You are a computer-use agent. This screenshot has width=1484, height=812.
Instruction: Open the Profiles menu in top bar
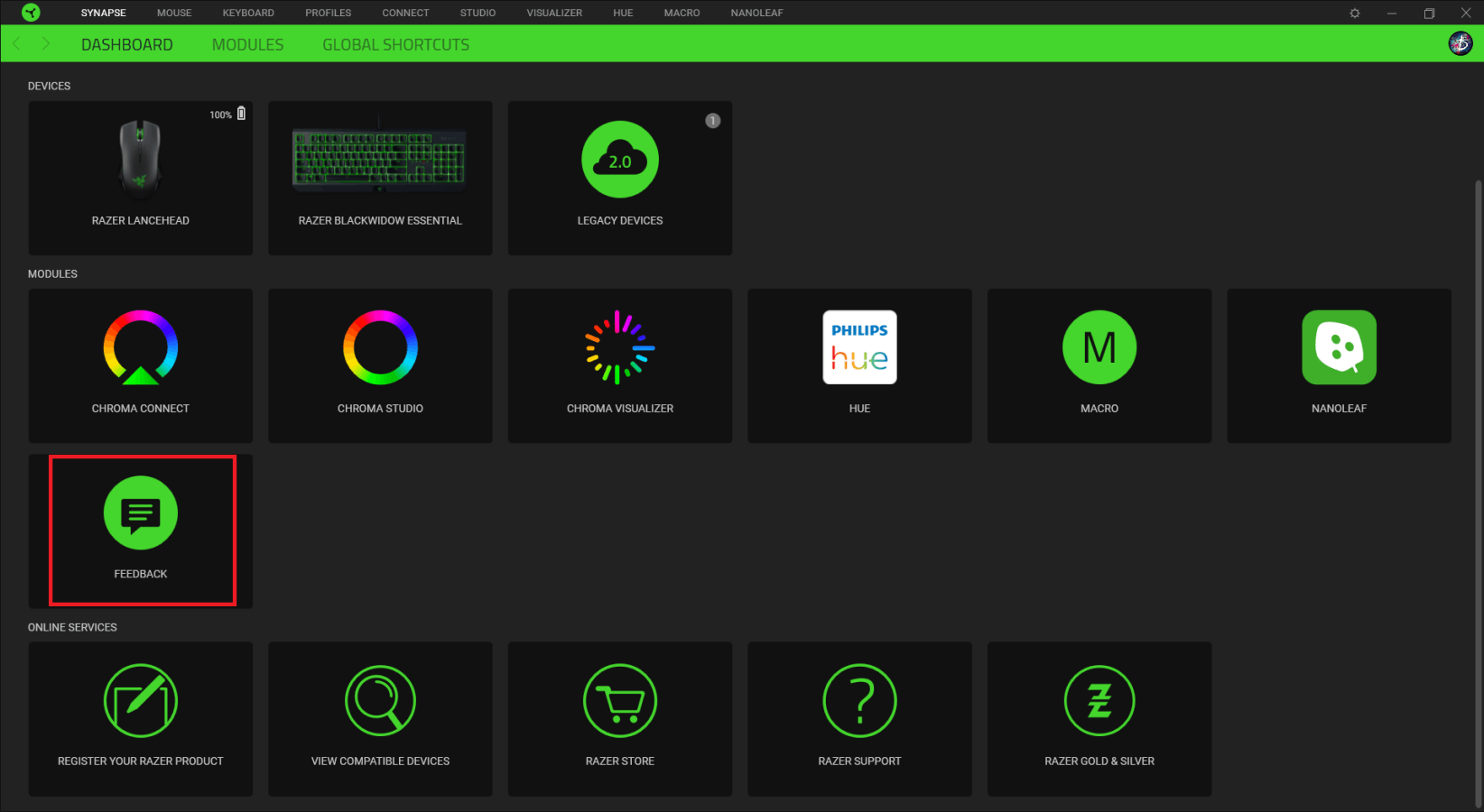328,13
